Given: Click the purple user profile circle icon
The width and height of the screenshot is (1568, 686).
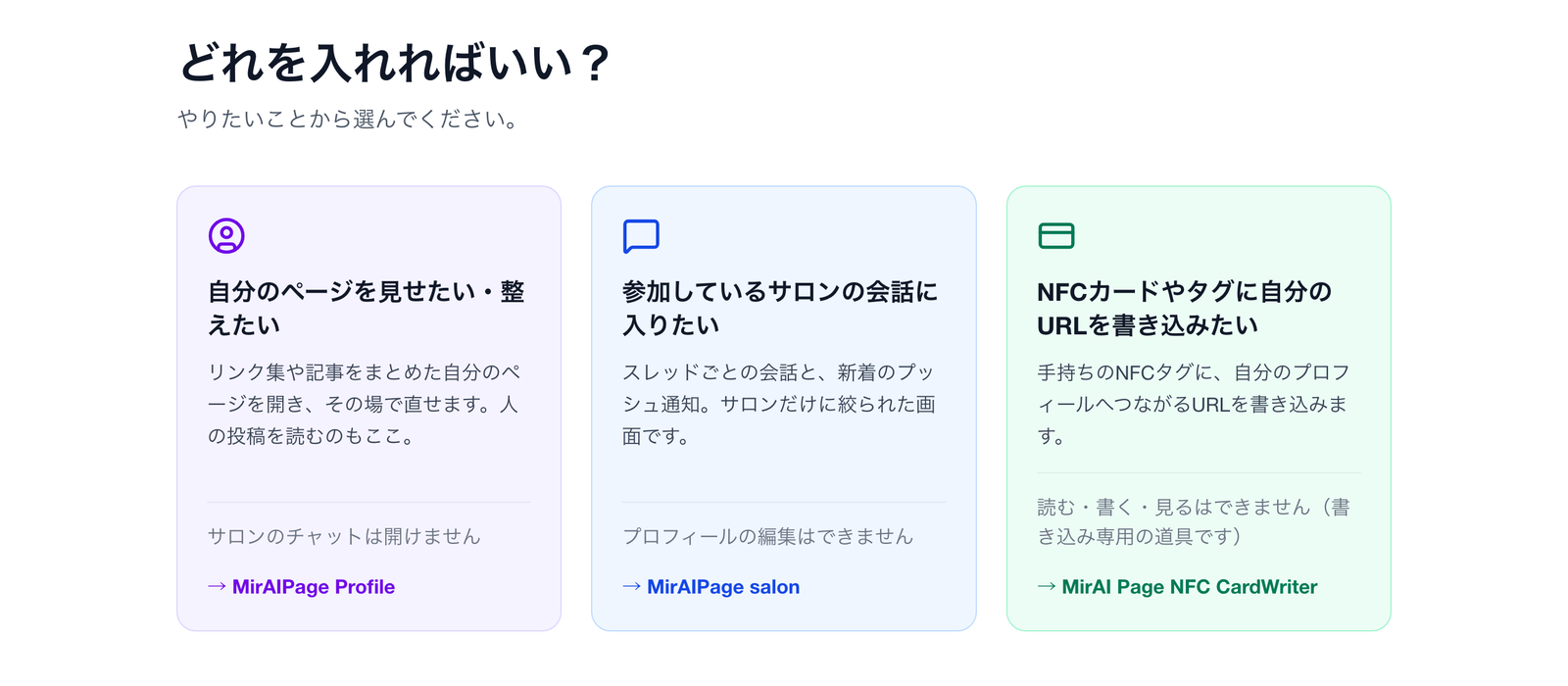Looking at the screenshot, I should coord(226,235).
